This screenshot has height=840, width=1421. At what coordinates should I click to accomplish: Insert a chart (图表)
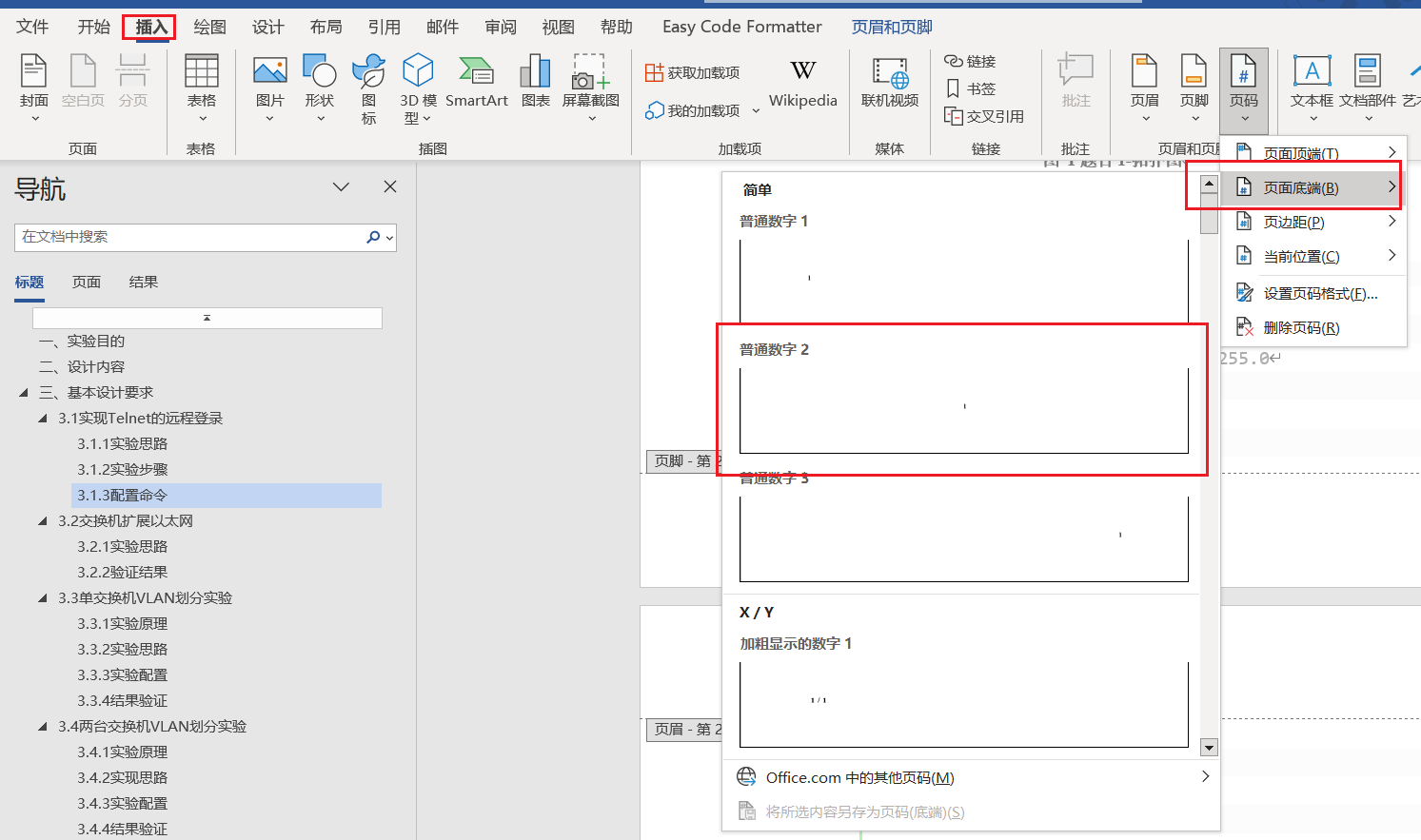(535, 82)
